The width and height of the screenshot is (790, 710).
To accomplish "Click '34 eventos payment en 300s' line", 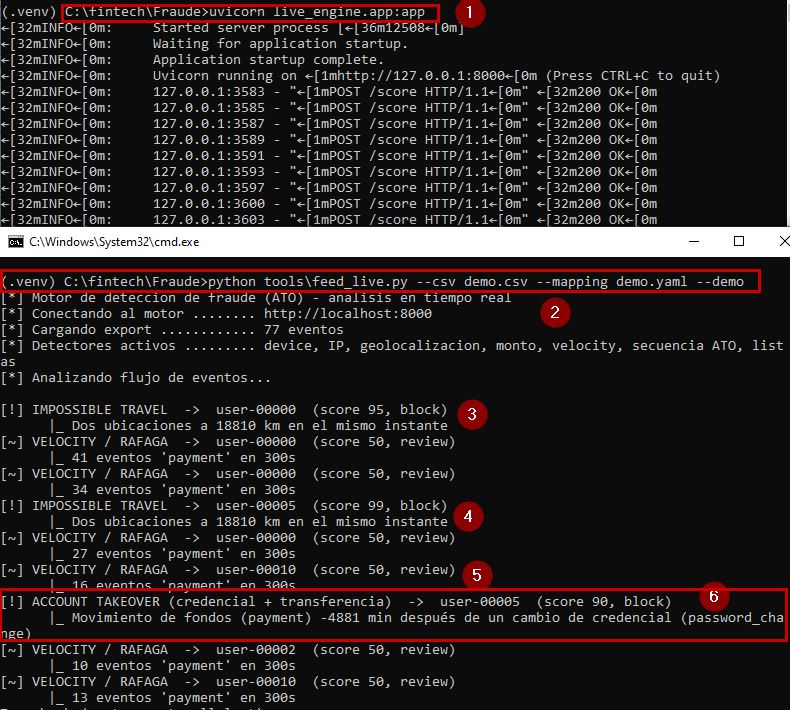I will 173,489.
